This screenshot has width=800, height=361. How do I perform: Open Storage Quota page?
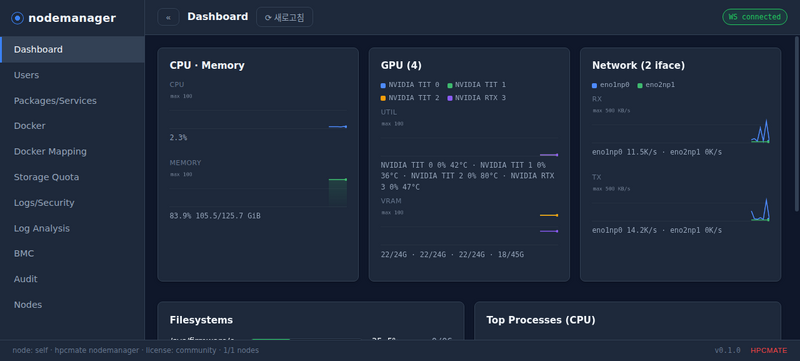[72, 177]
